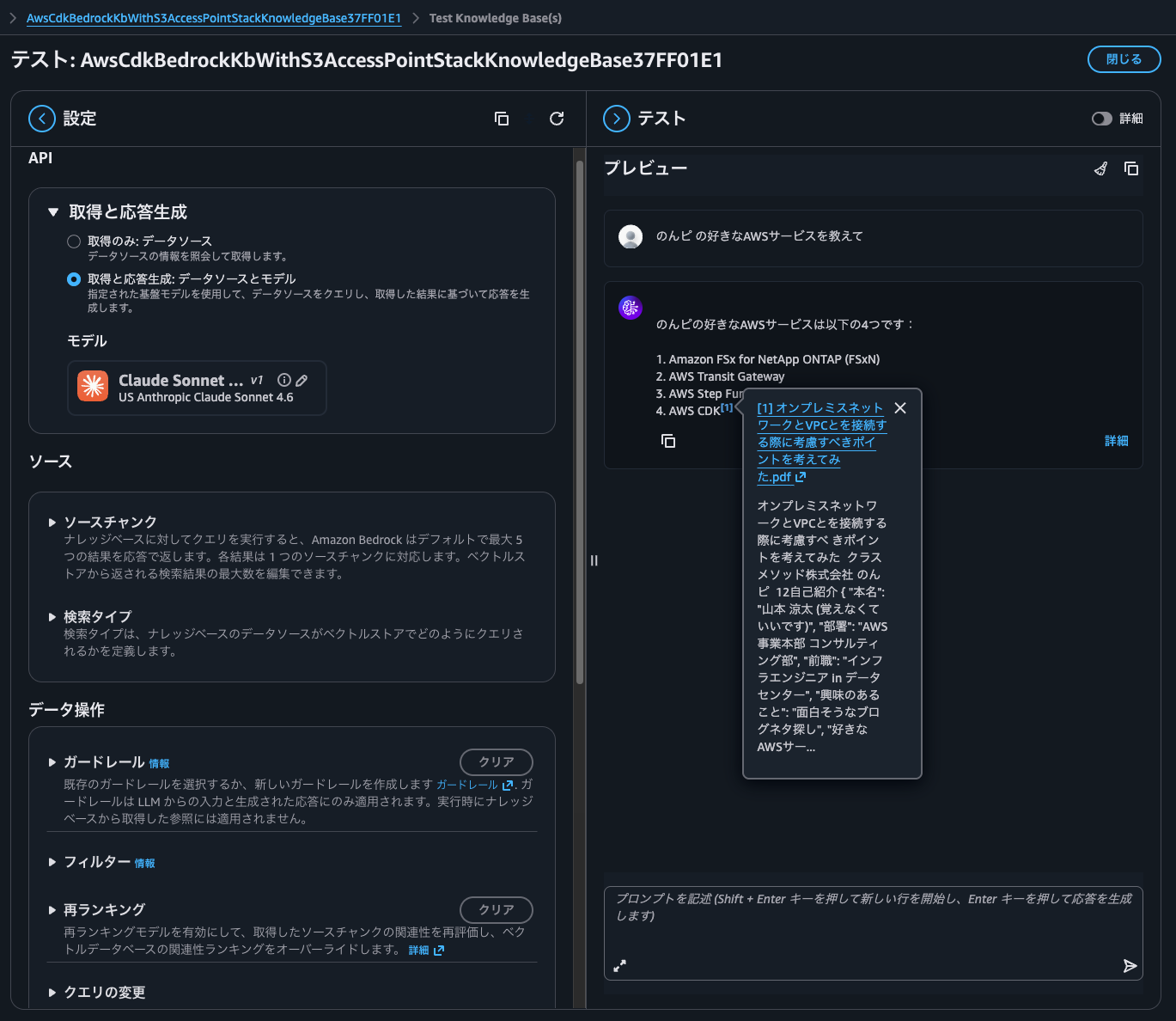Close the test page with 閉じる button
This screenshot has width=1176, height=1021.
point(1124,59)
